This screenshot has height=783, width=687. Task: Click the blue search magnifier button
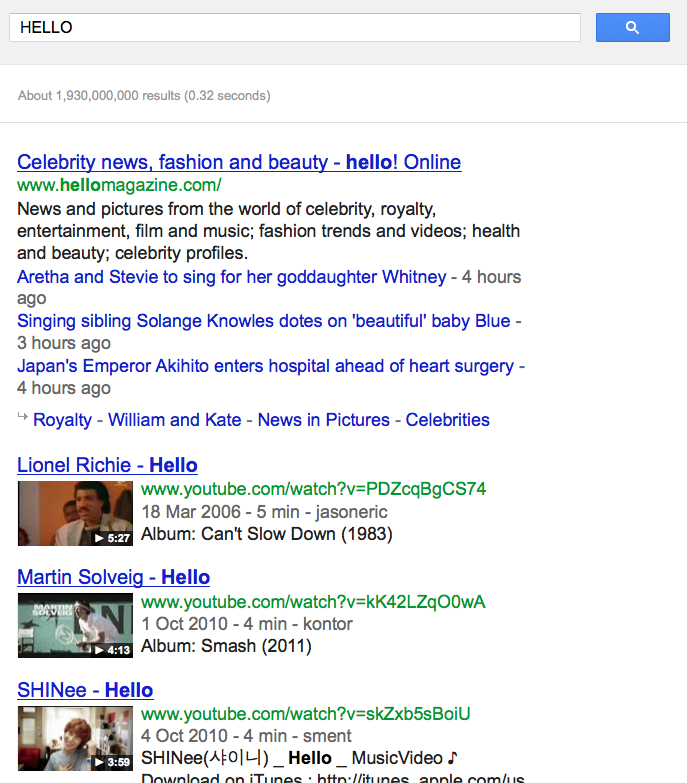pyautogui.click(x=633, y=27)
